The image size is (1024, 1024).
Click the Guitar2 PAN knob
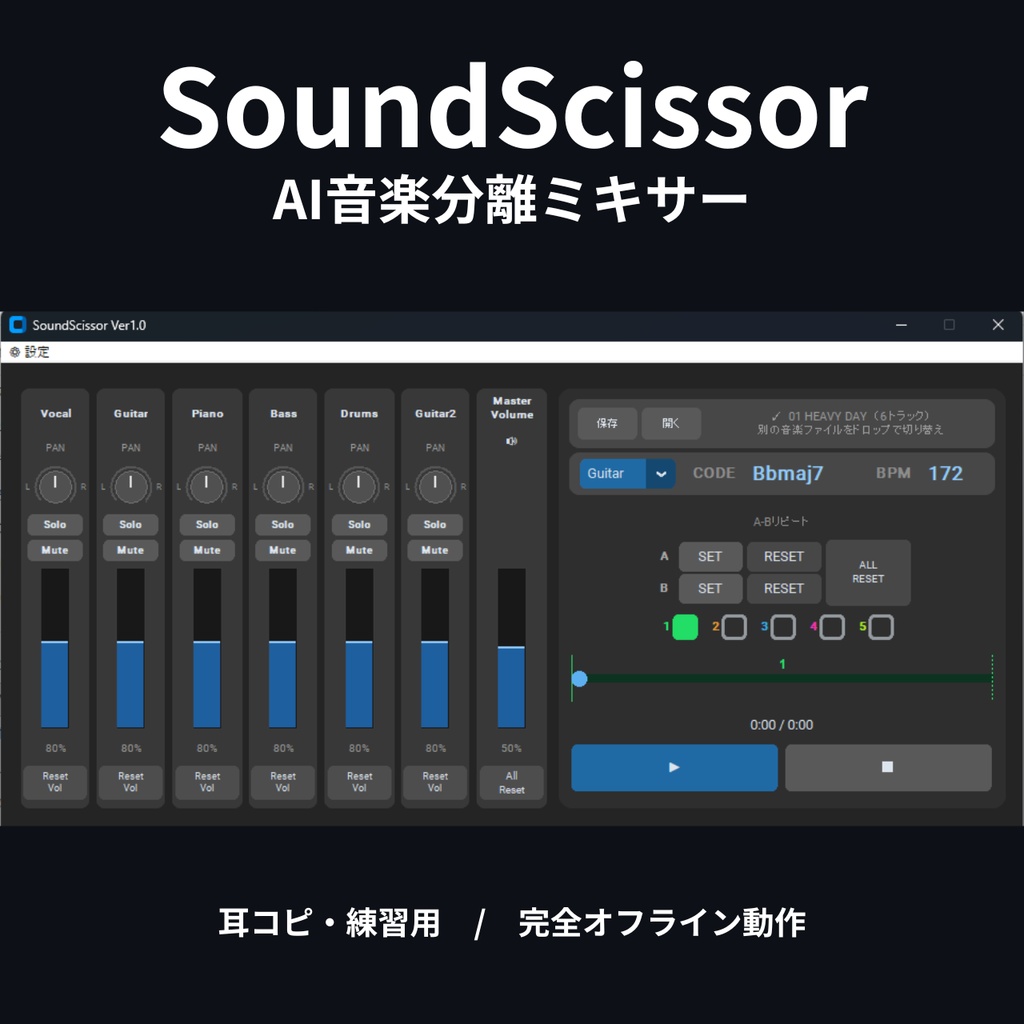tap(435, 486)
